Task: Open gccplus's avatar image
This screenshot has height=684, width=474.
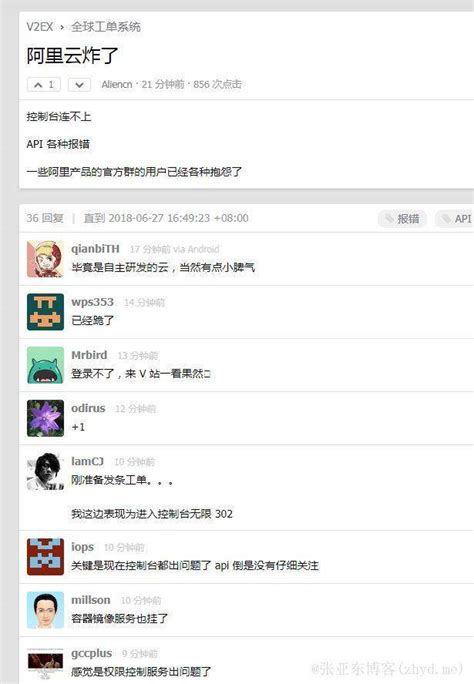Action: [x=45, y=663]
